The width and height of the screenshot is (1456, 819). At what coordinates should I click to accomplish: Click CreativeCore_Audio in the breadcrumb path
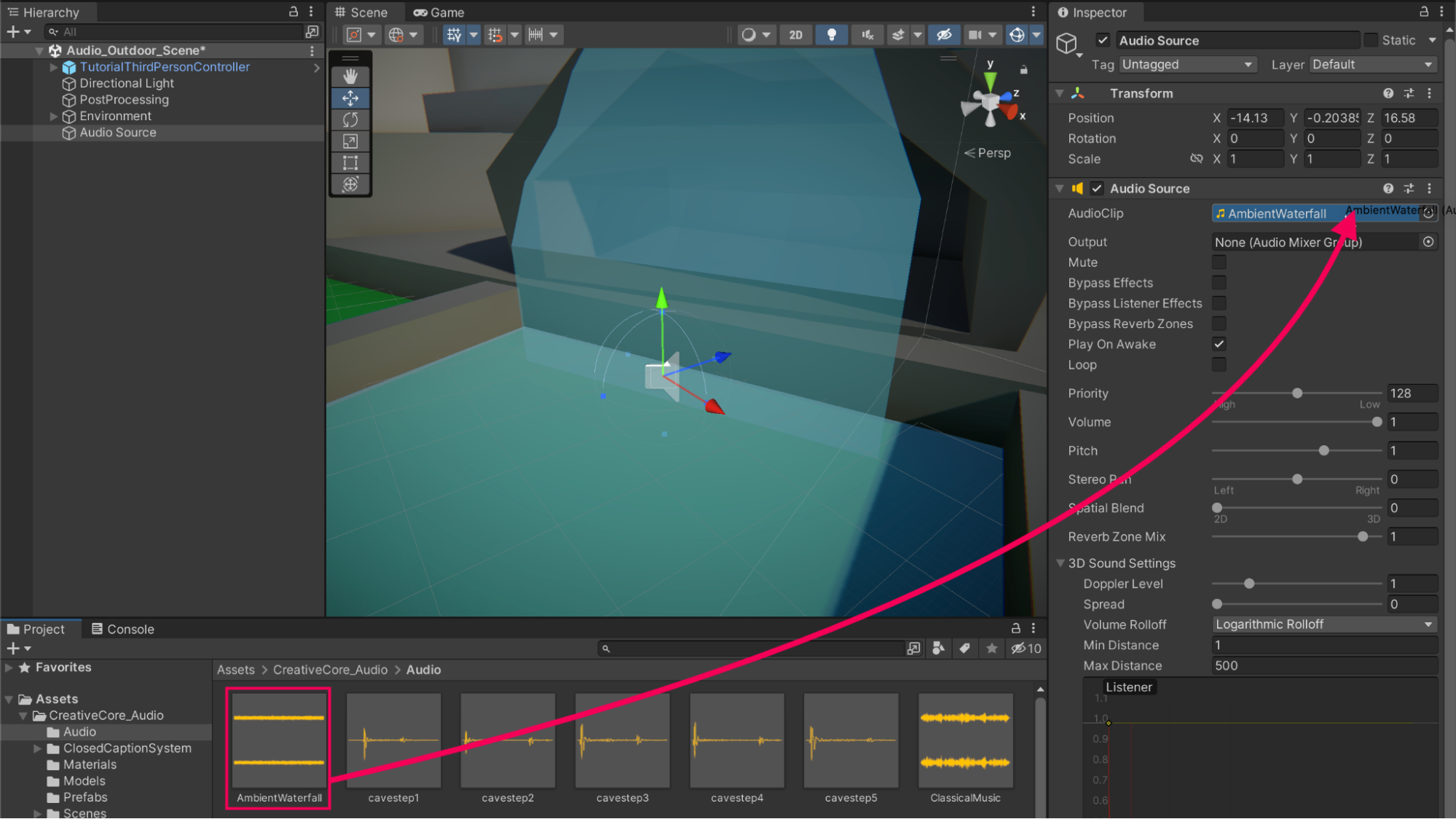point(330,670)
